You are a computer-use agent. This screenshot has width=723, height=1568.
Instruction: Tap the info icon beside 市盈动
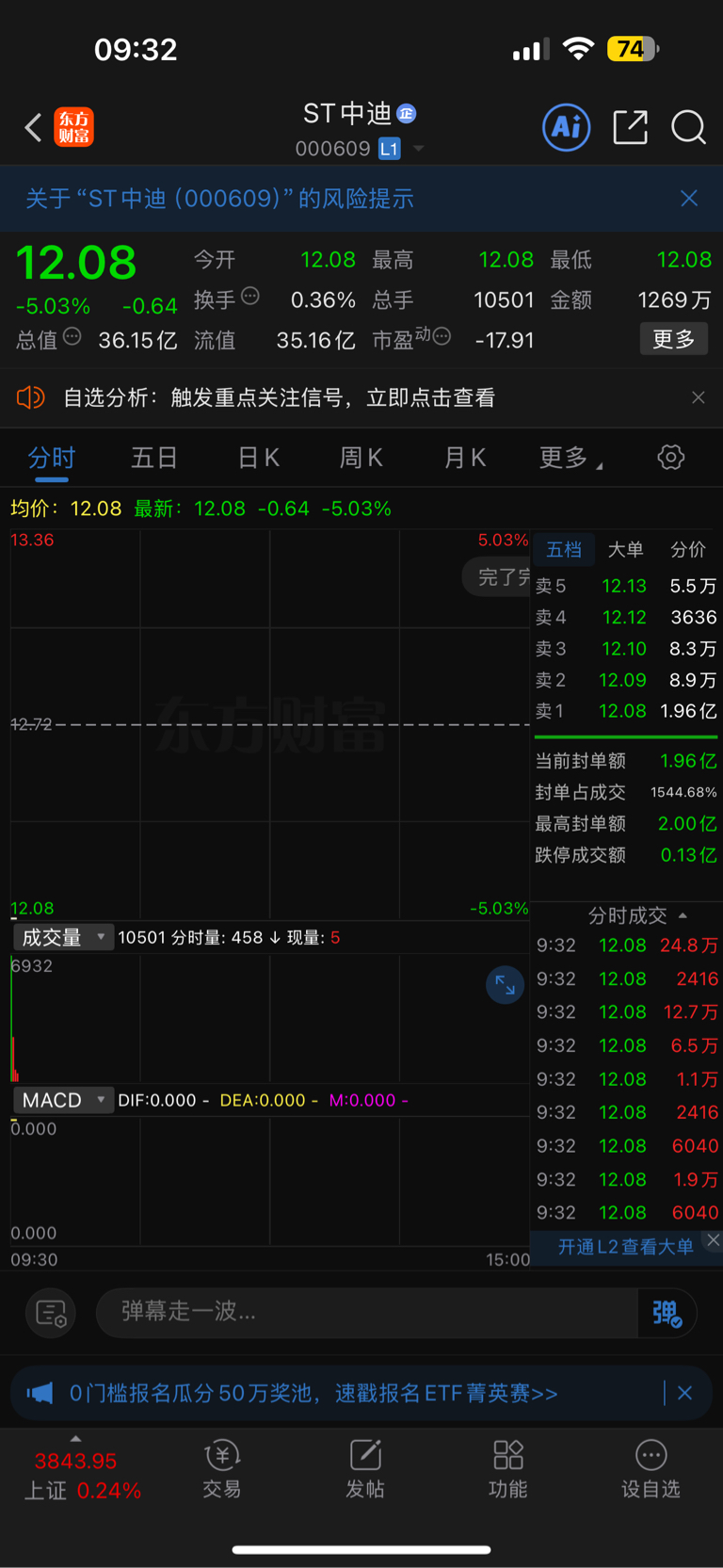point(442,336)
